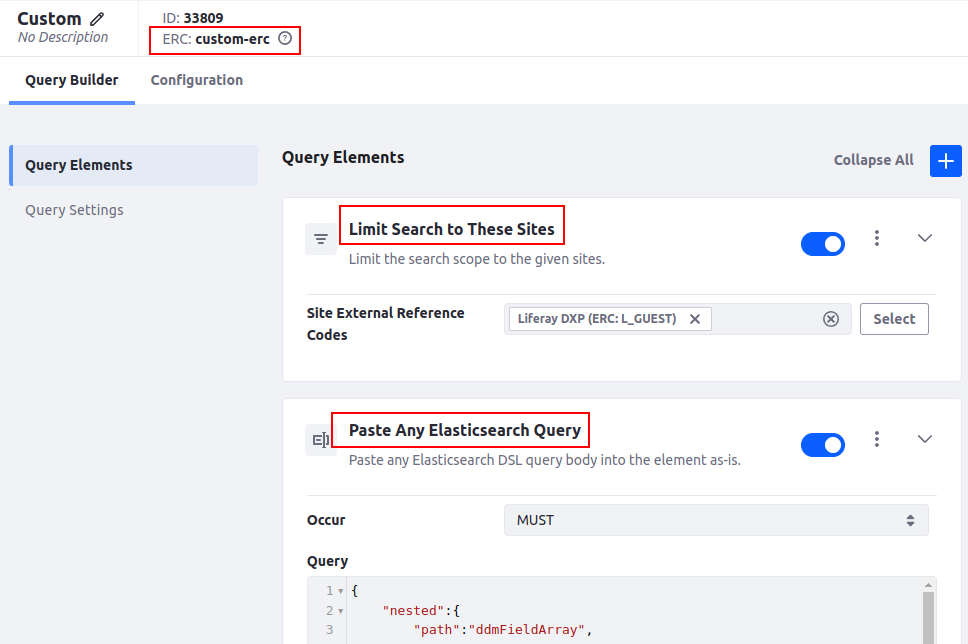Screen dimensions: 968x644
Task: Disable the Paste Any Elasticsearch Query toggle
Action: point(822,445)
